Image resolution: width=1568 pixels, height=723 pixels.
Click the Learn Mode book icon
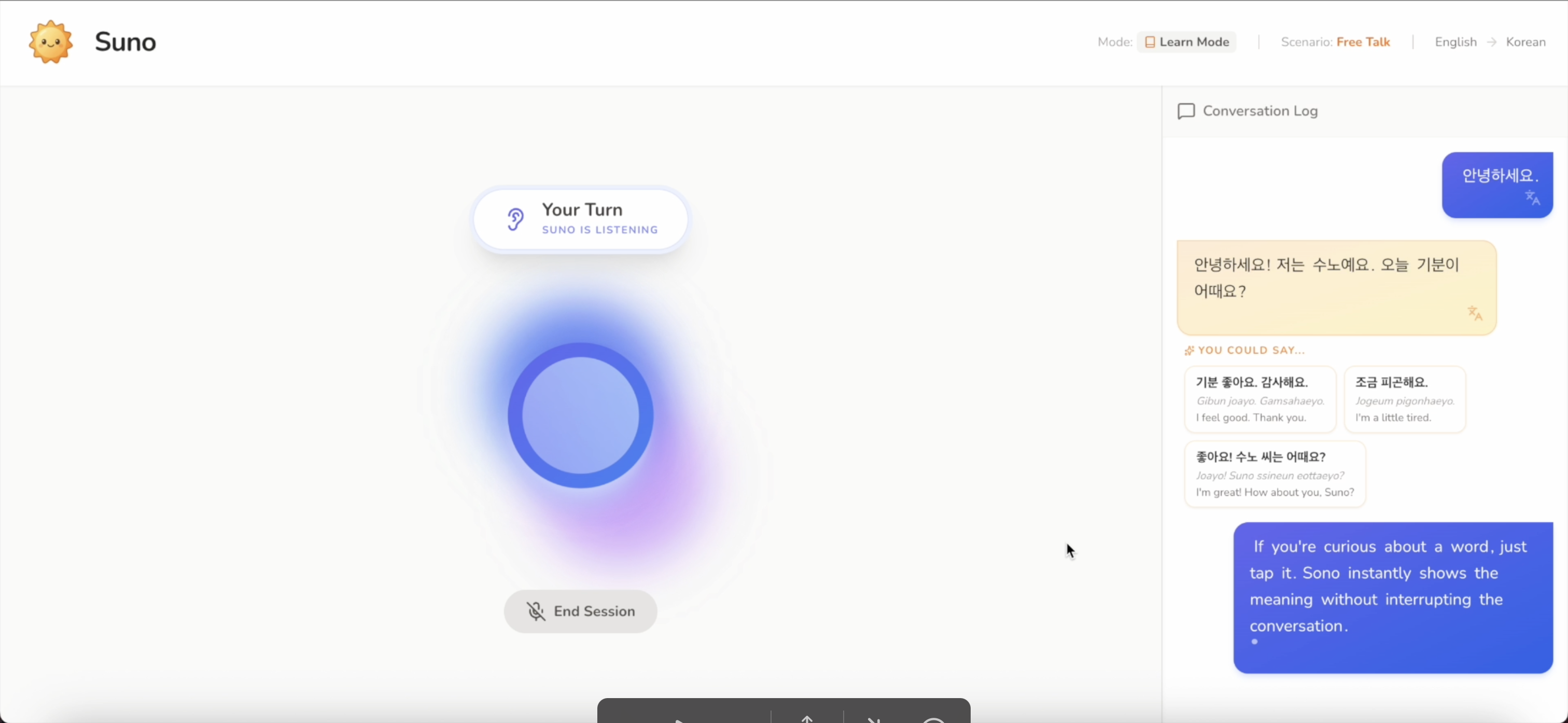[x=1150, y=42]
